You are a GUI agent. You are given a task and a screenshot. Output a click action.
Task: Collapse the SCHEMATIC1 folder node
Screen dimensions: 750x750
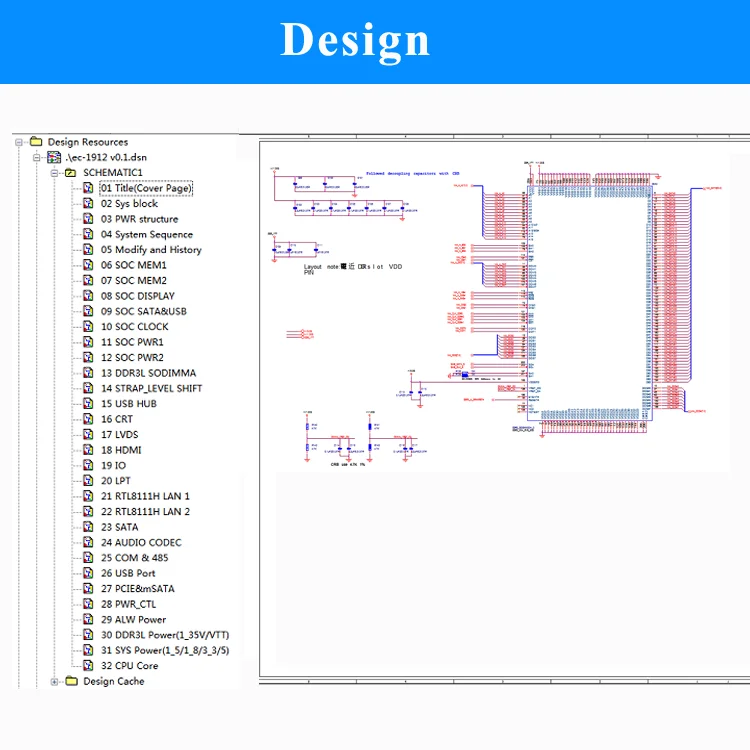[x=55, y=173]
